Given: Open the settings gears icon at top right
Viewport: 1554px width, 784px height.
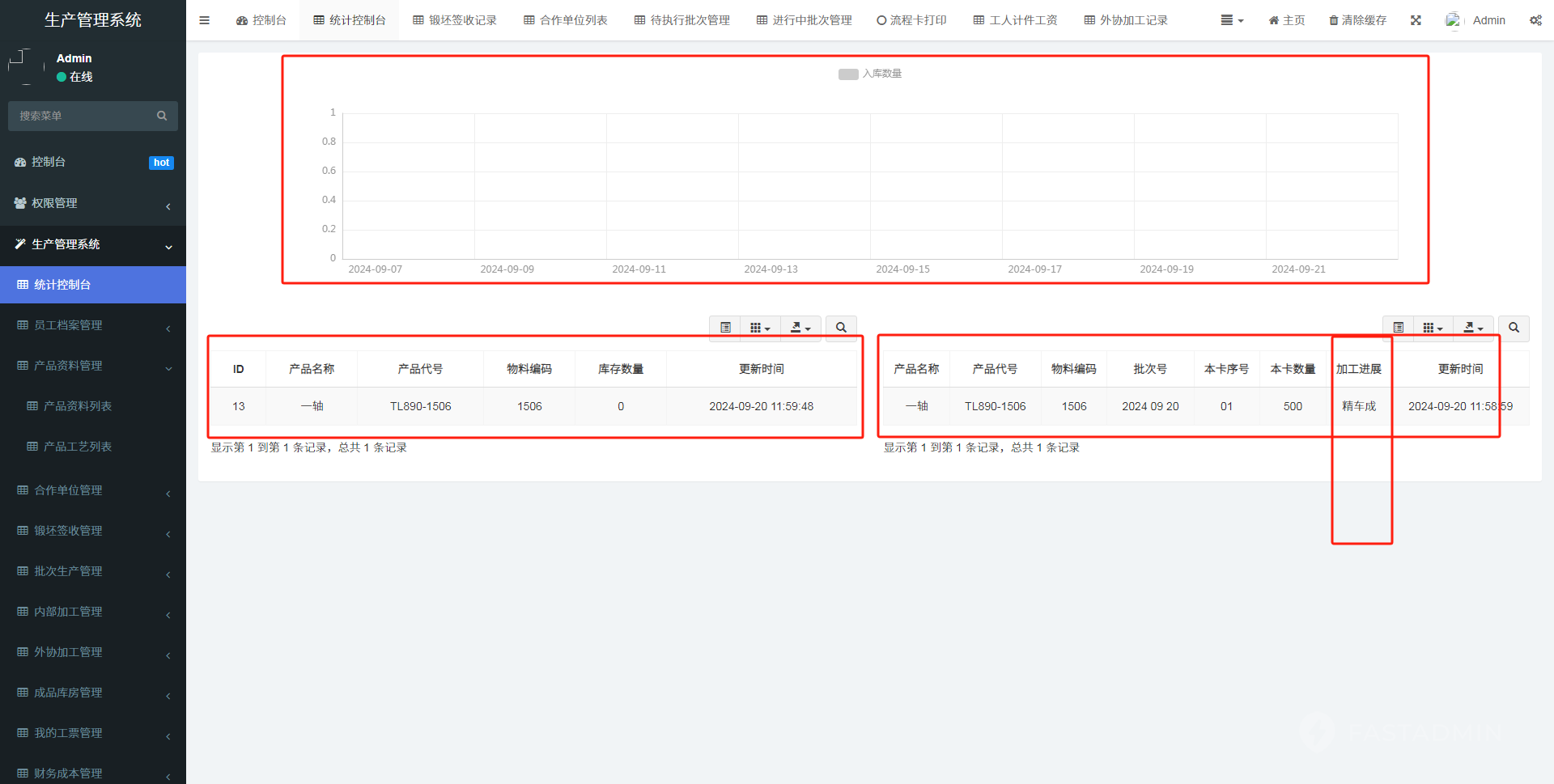Looking at the screenshot, I should [1535, 20].
